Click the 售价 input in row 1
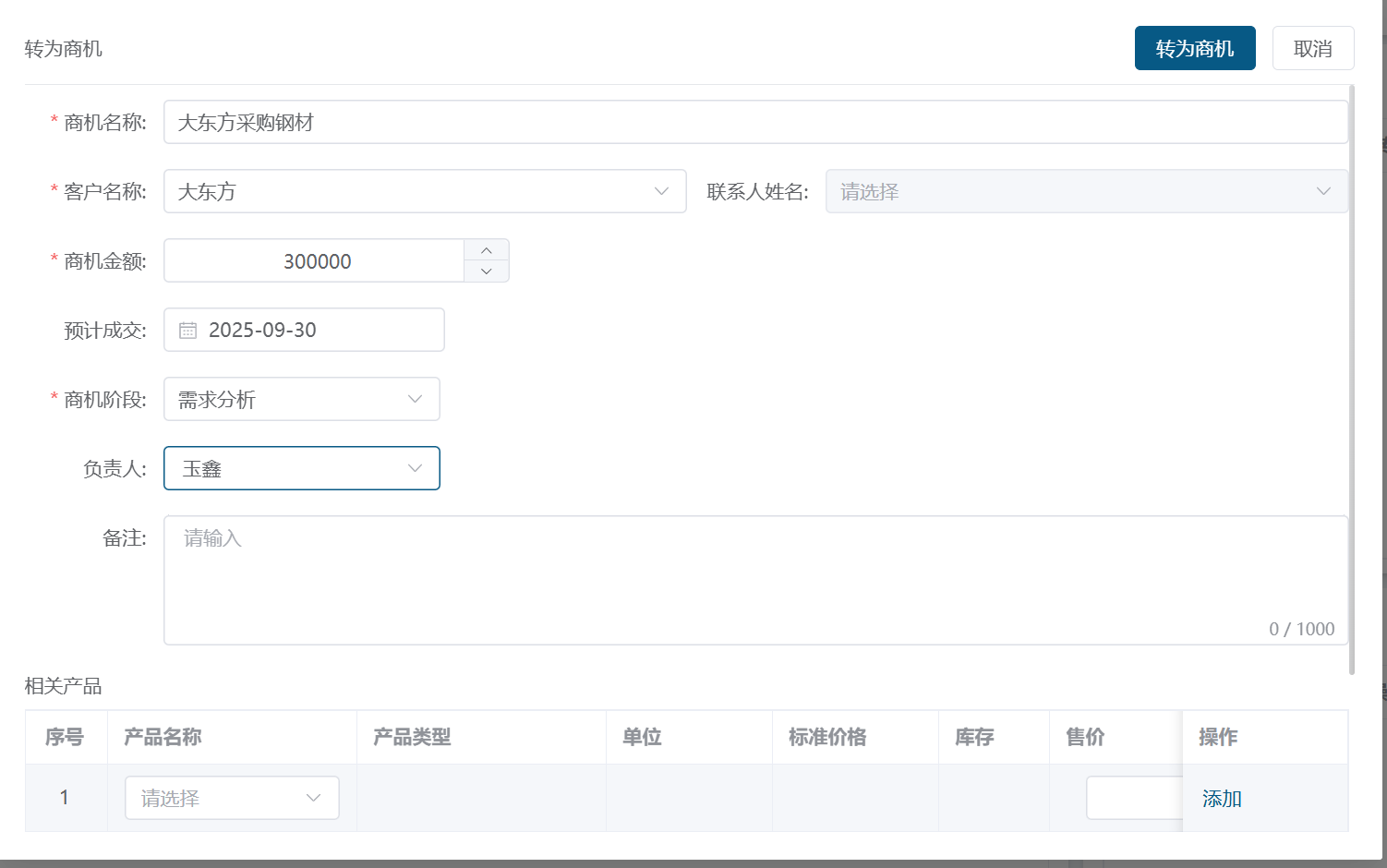 [x=1134, y=798]
